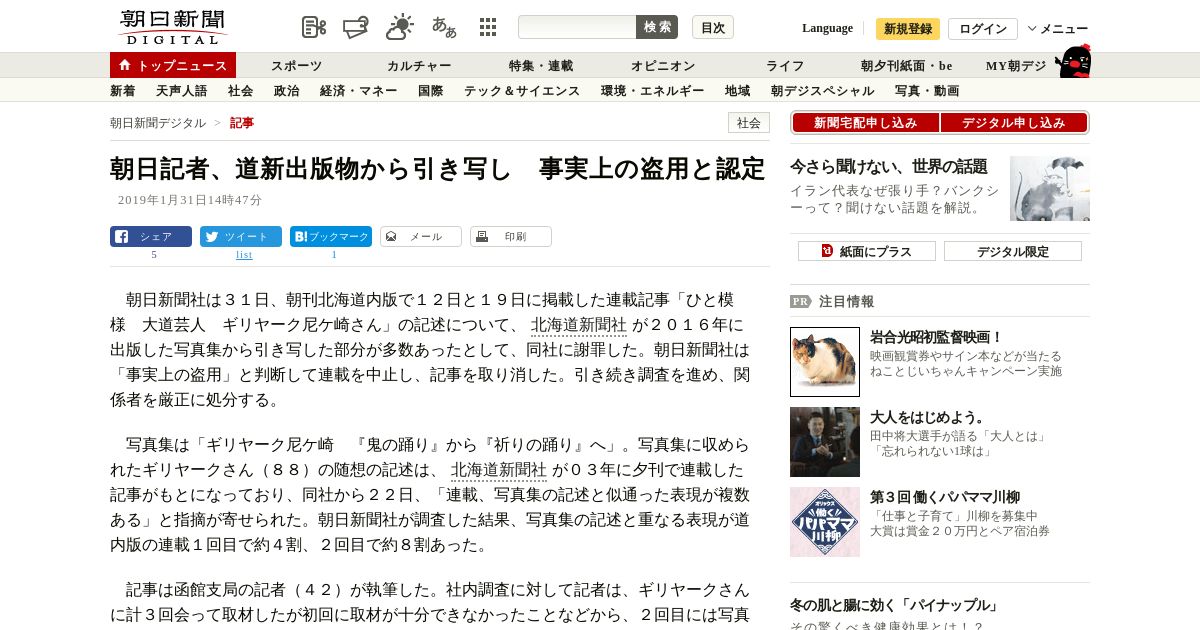
Task: Click the 働くパパママ川柳 thumbnail
Action: click(825, 522)
